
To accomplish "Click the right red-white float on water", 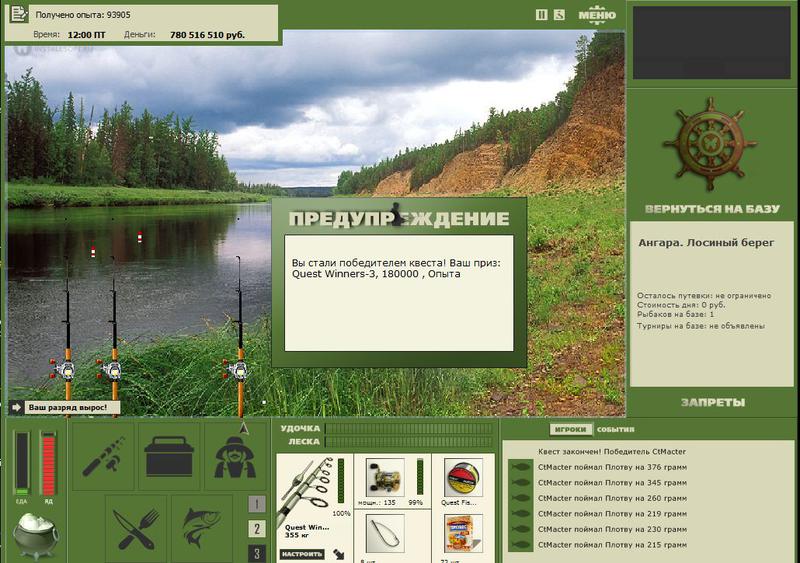I will coord(140,237).
